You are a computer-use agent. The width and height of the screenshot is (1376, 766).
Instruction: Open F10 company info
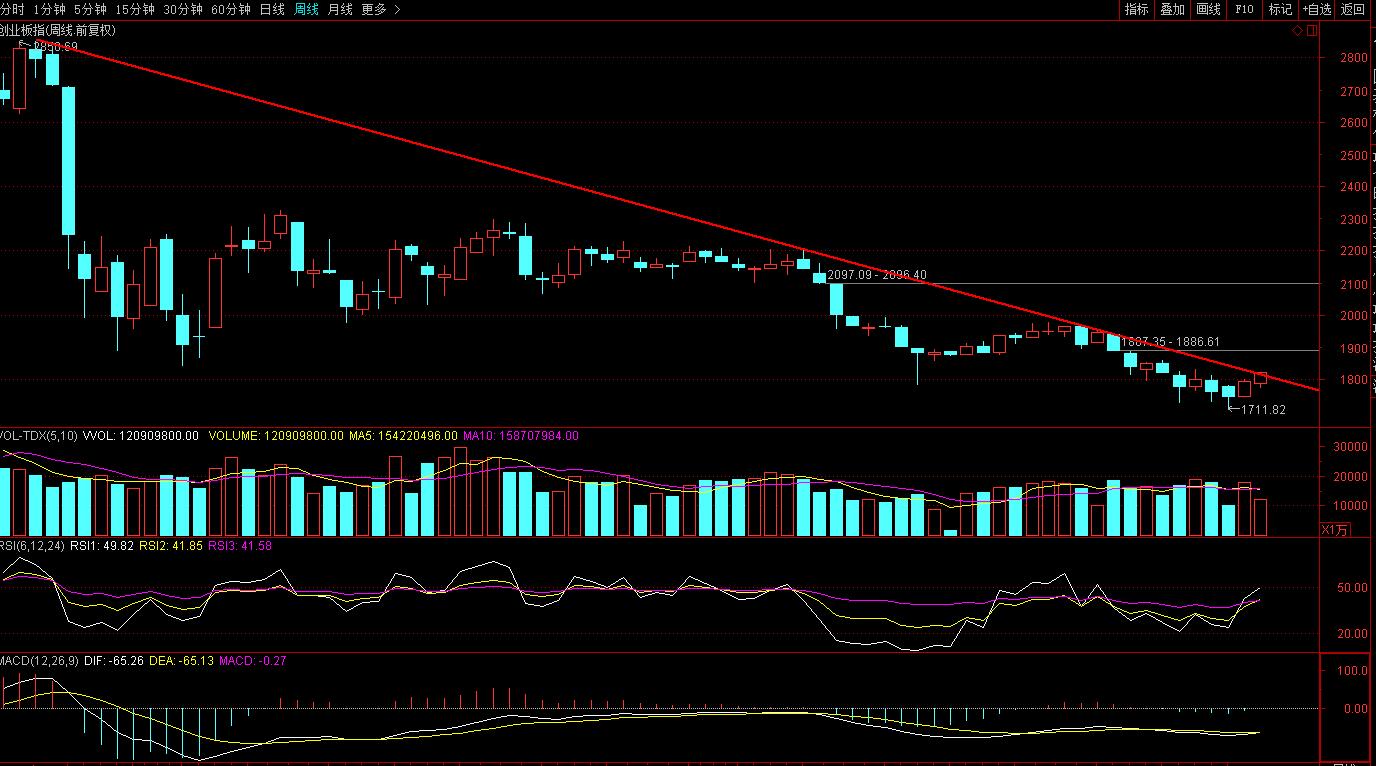pyautogui.click(x=1244, y=9)
